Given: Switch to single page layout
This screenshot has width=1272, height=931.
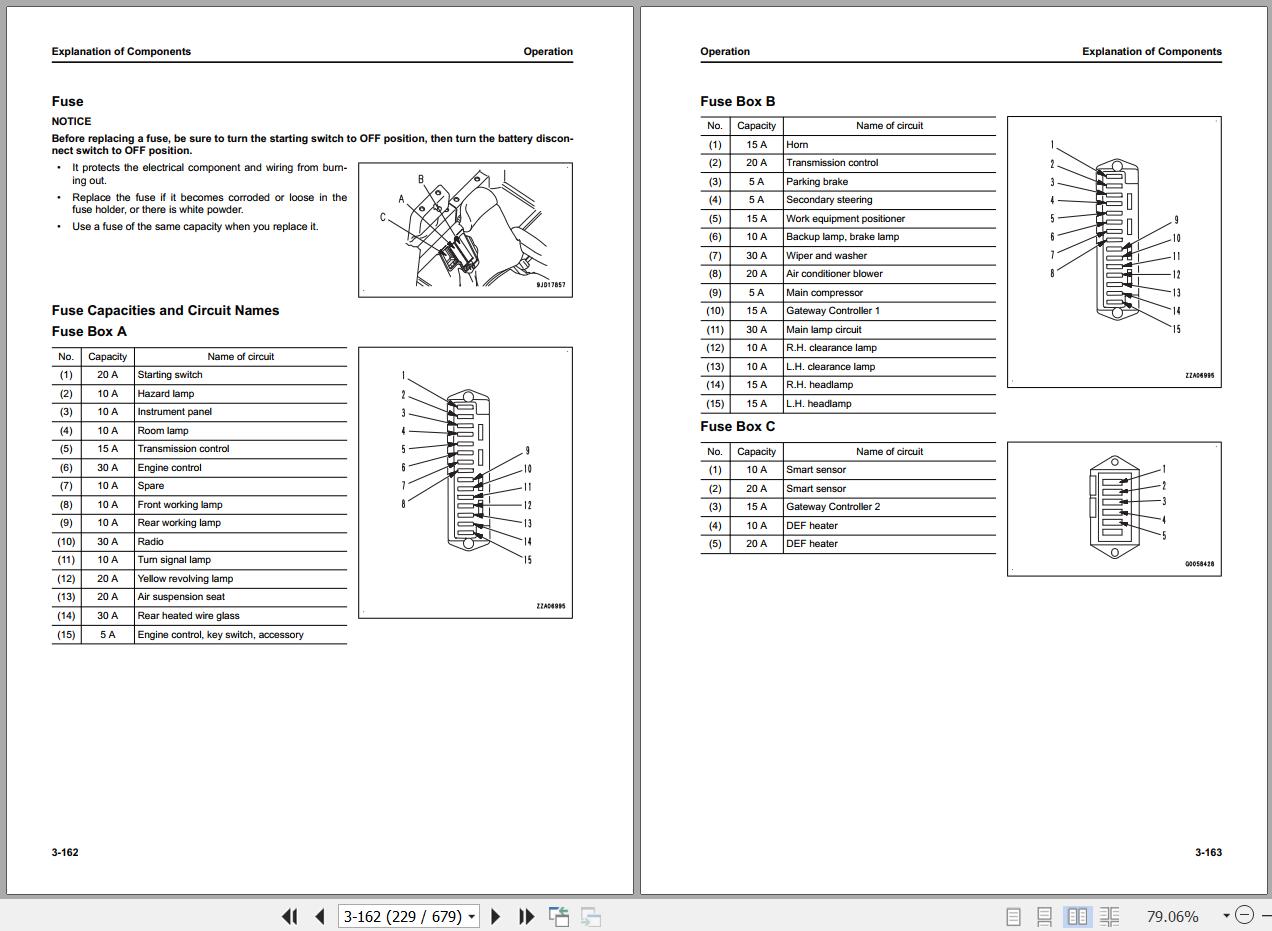Looking at the screenshot, I should (1013, 916).
